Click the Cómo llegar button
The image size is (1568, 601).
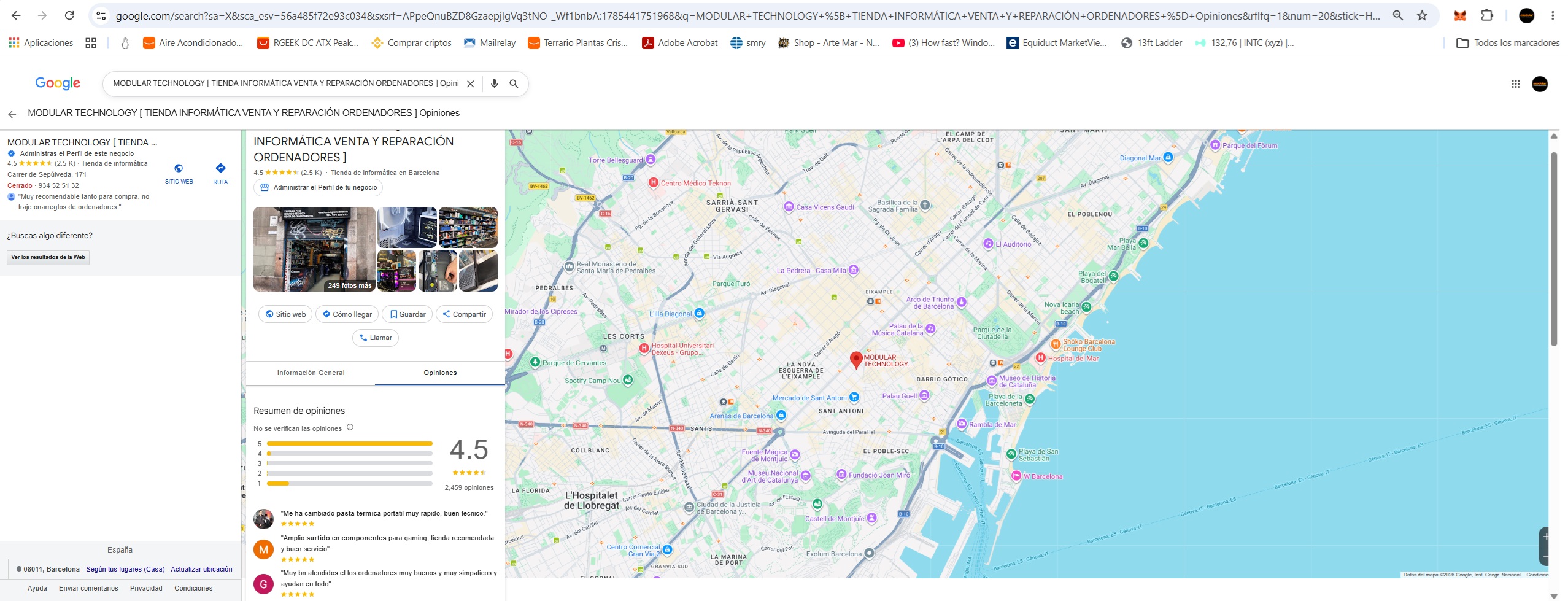(347, 314)
